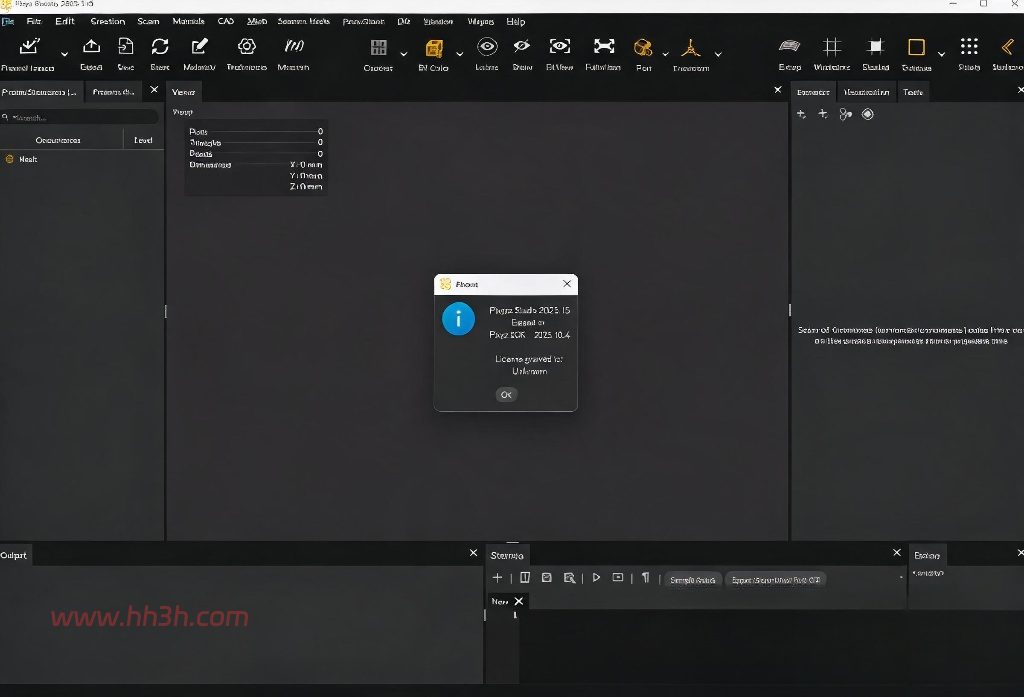
Task: Toggle the pilcrow paragraph marks icon
Action: pos(645,577)
